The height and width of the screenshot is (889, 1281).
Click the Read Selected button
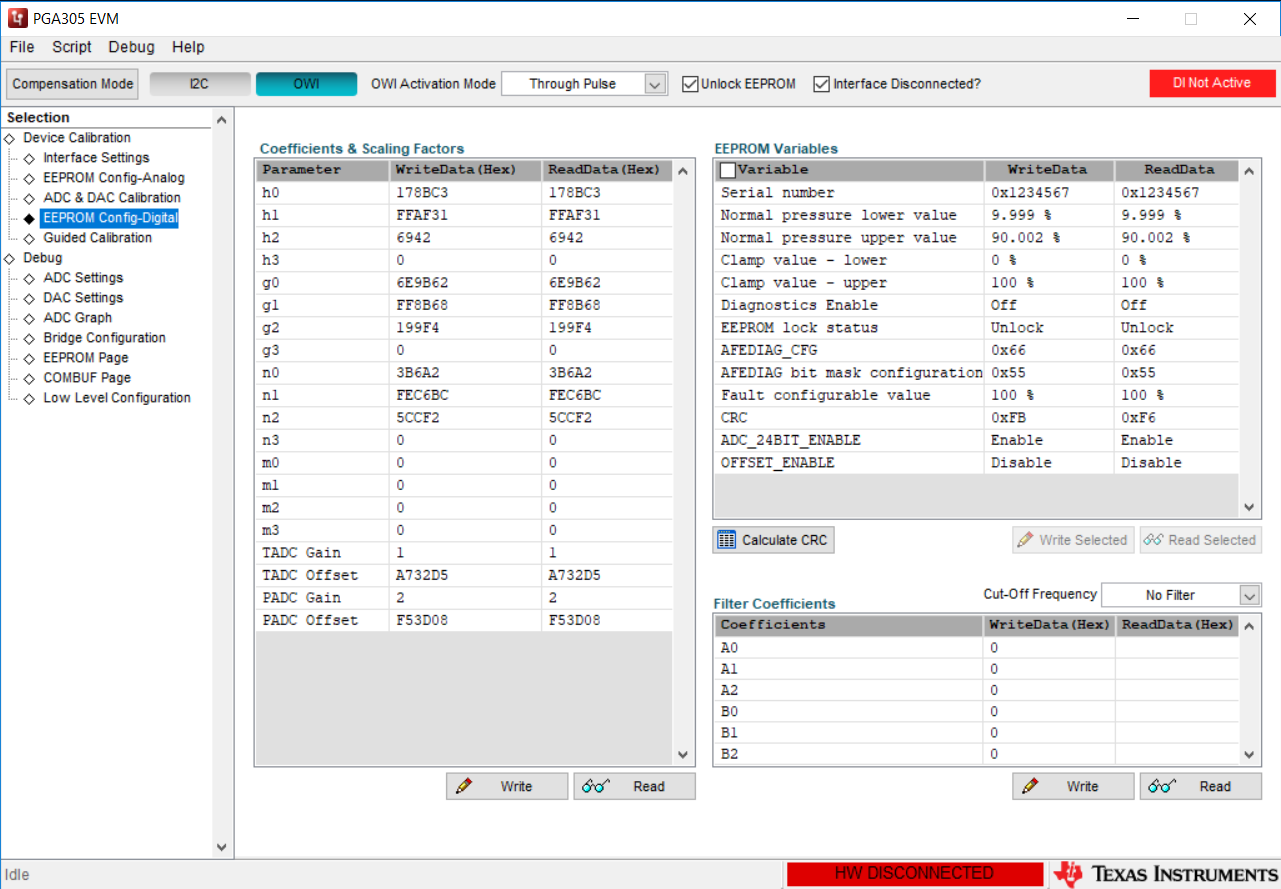(x=1200, y=540)
